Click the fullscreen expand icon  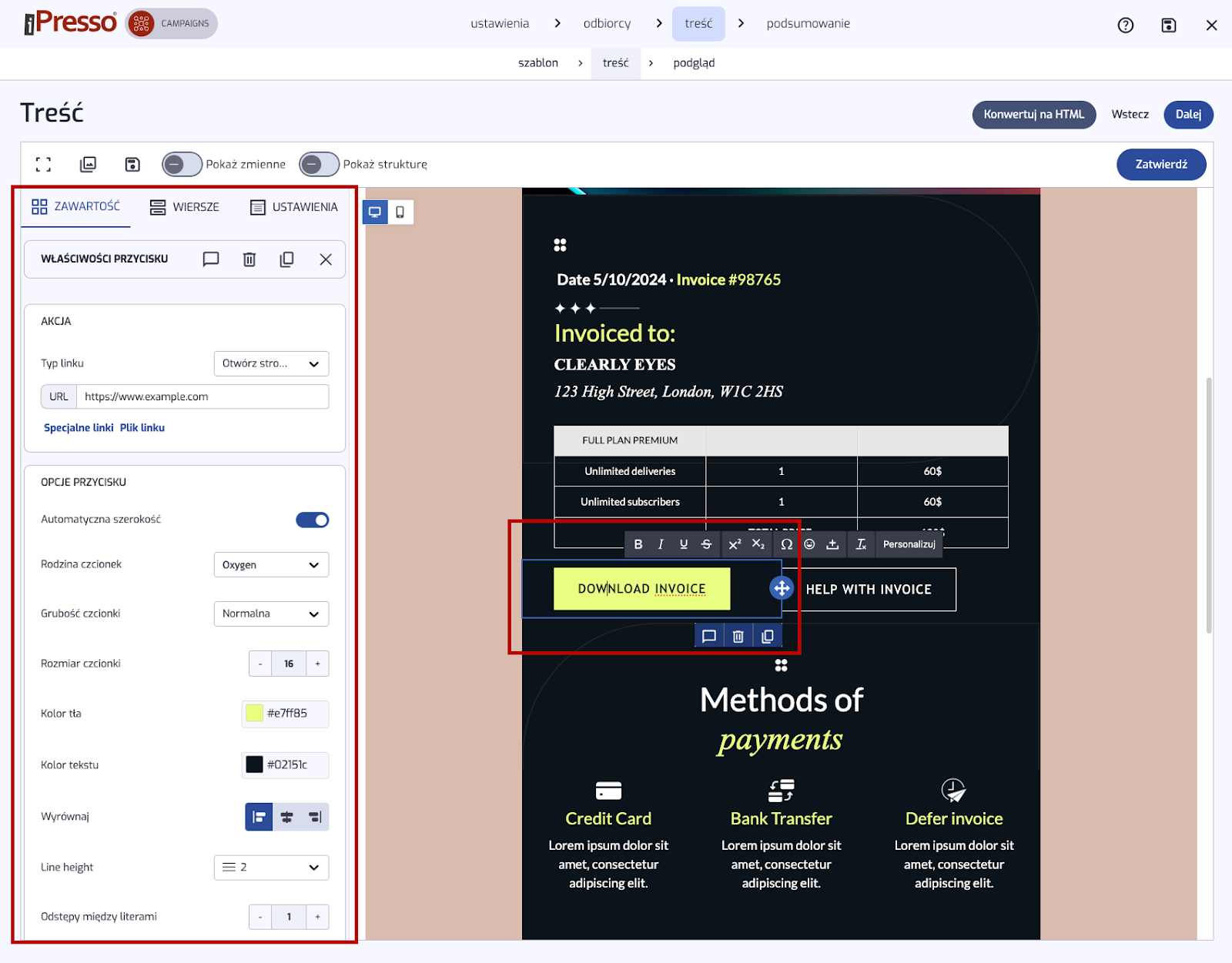44,164
